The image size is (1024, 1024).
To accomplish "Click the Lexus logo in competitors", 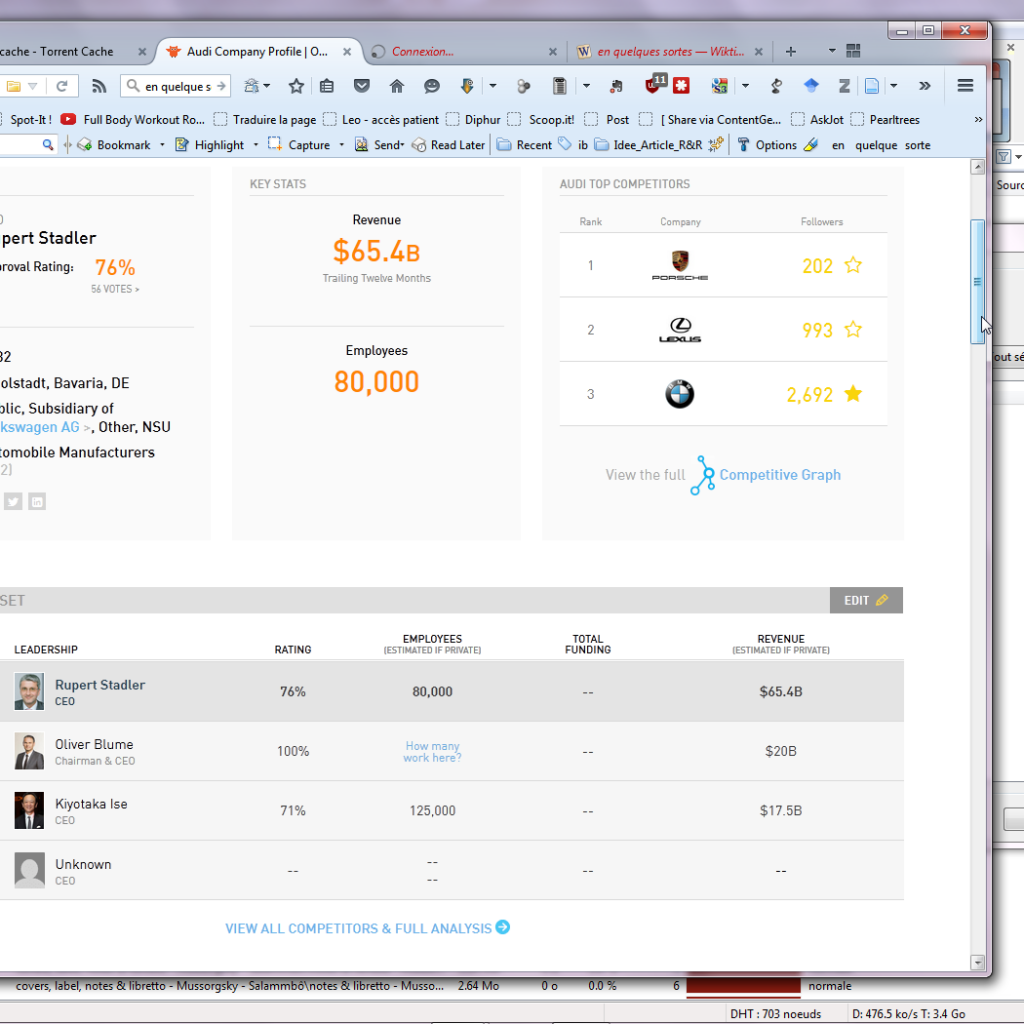I will coord(680,330).
